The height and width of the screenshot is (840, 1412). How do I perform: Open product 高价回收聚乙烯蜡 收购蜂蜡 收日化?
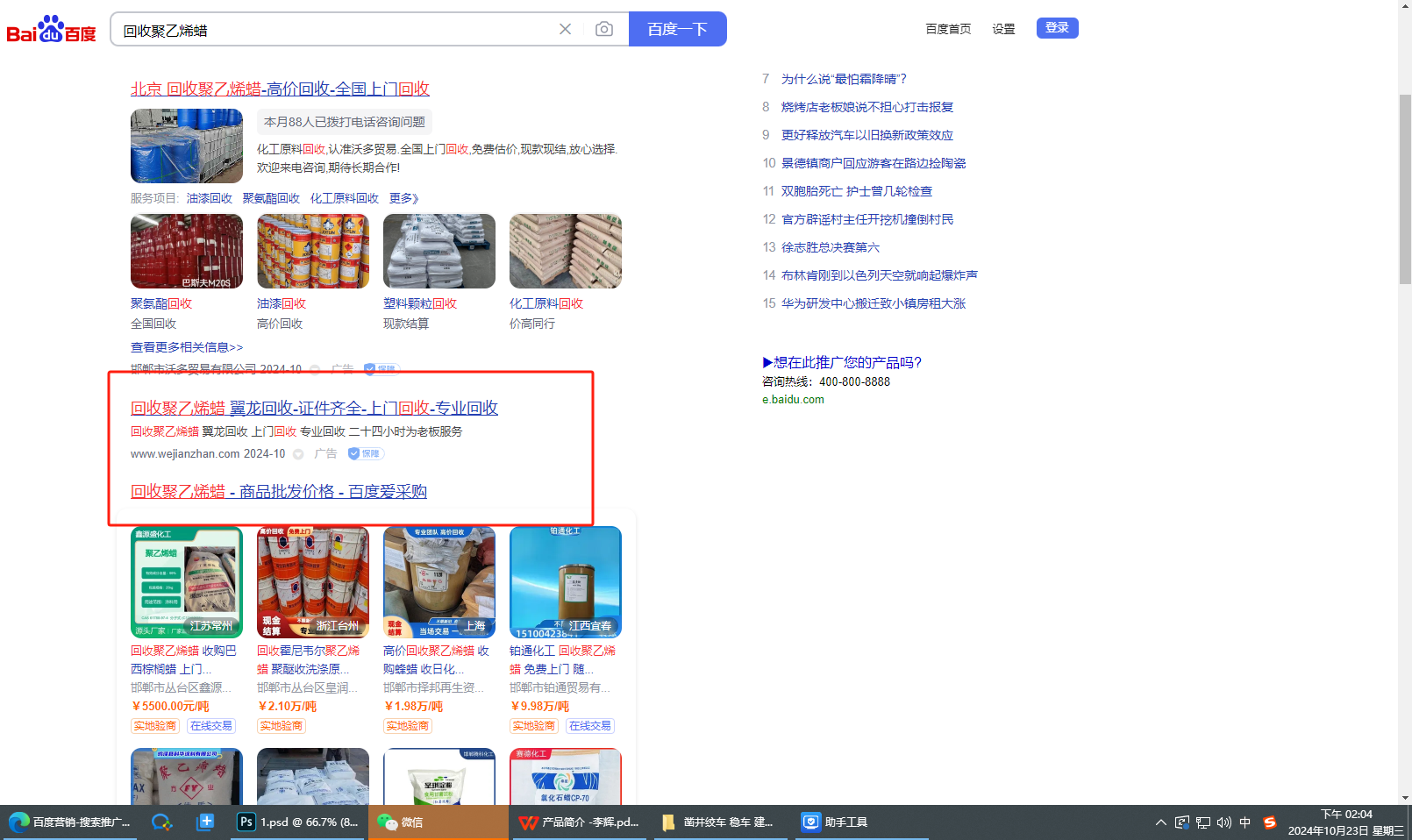coord(437,659)
